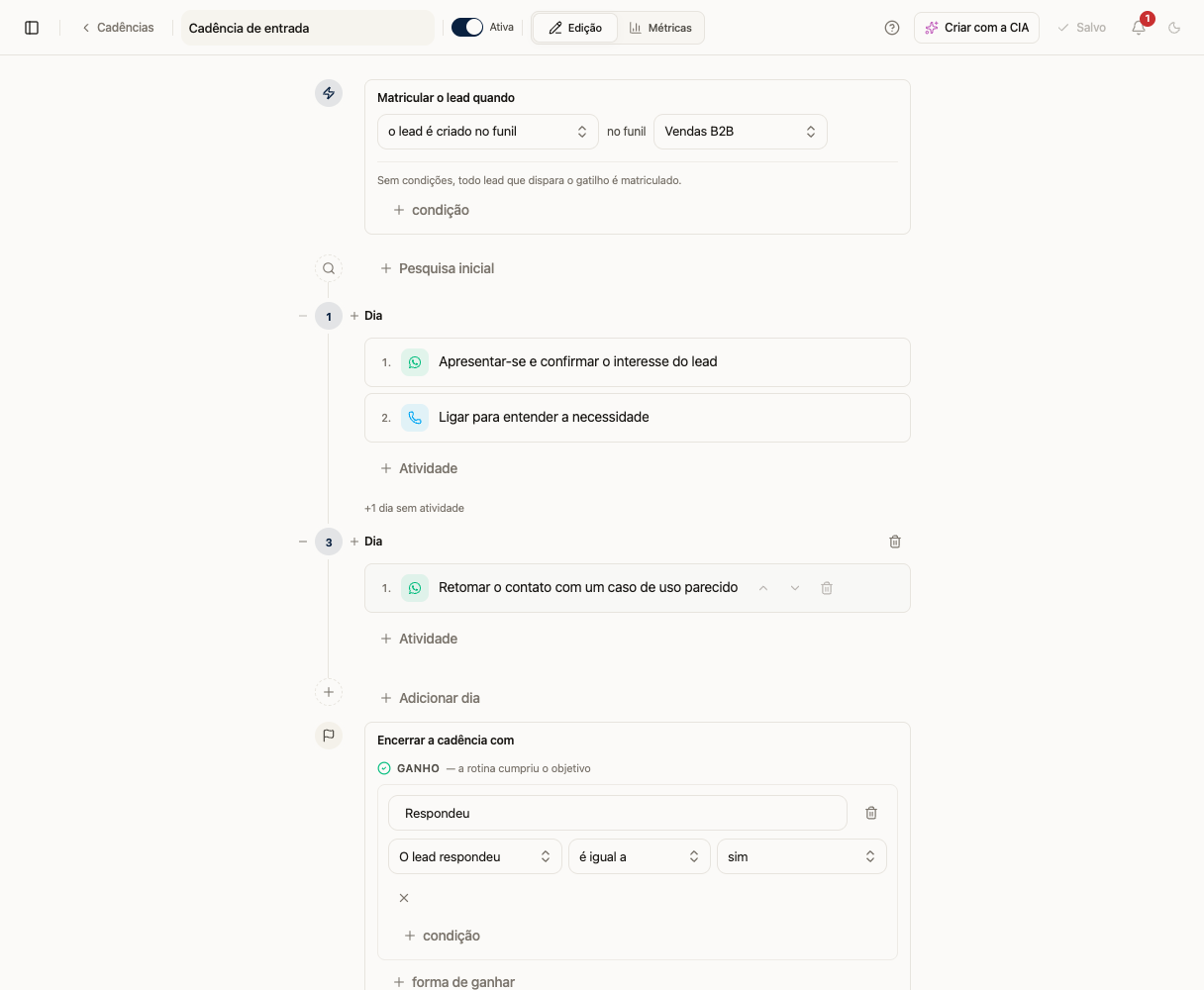Toggle the Ativa switch
The height and width of the screenshot is (990, 1204).
[x=467, y=28]
